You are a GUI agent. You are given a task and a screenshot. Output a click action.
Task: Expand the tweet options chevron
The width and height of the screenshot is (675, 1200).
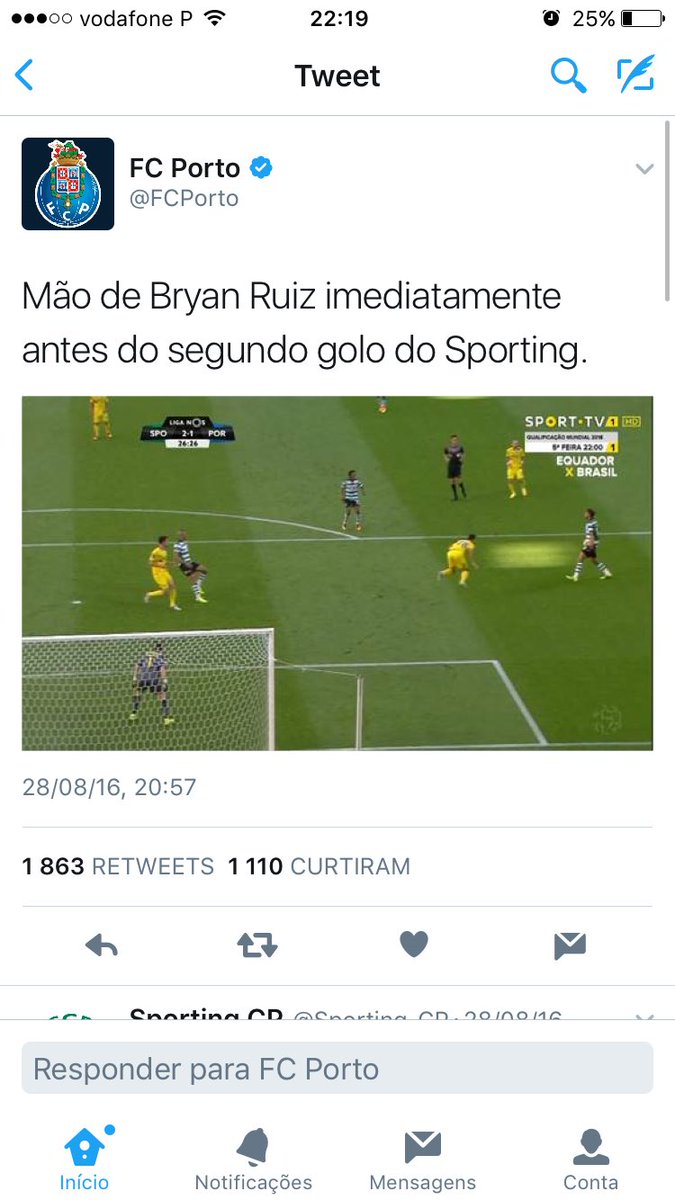645,169
